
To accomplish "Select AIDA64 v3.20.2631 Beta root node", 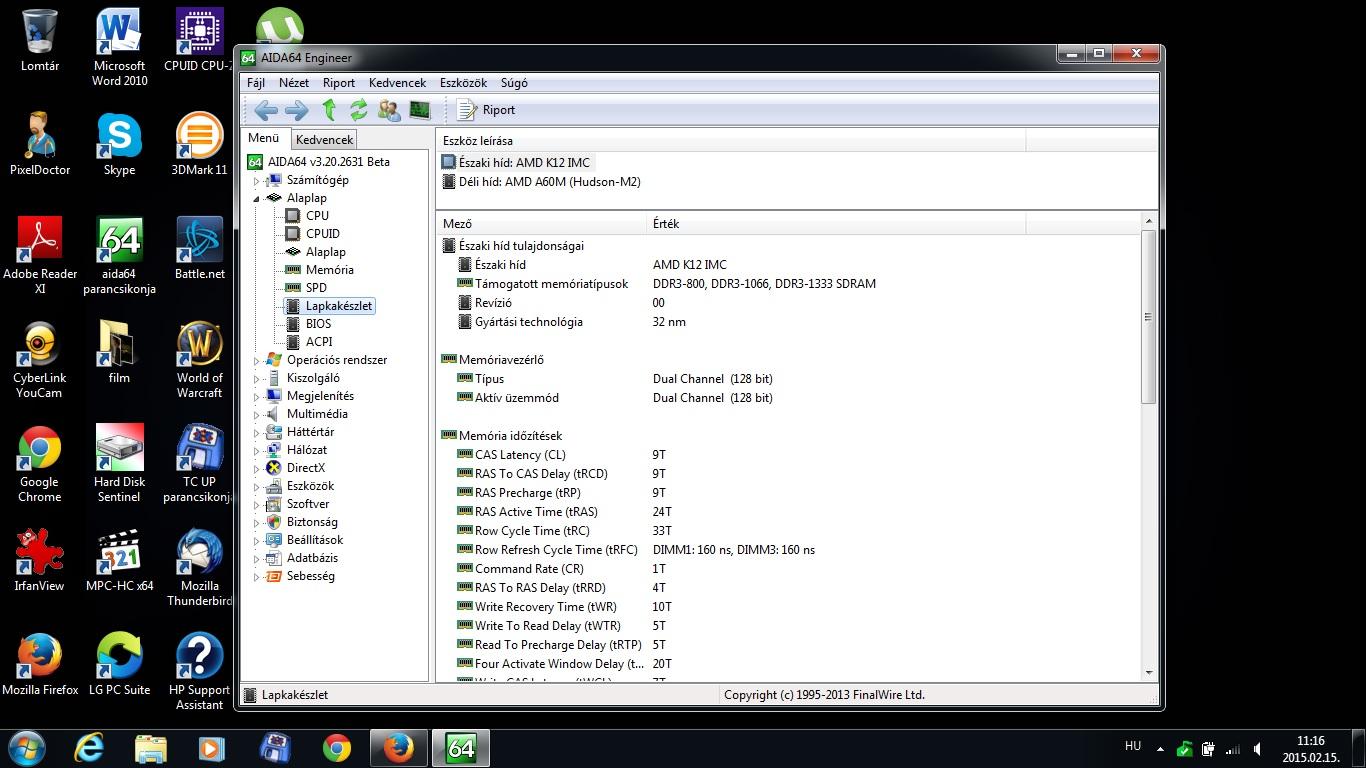I will (329, 162).
